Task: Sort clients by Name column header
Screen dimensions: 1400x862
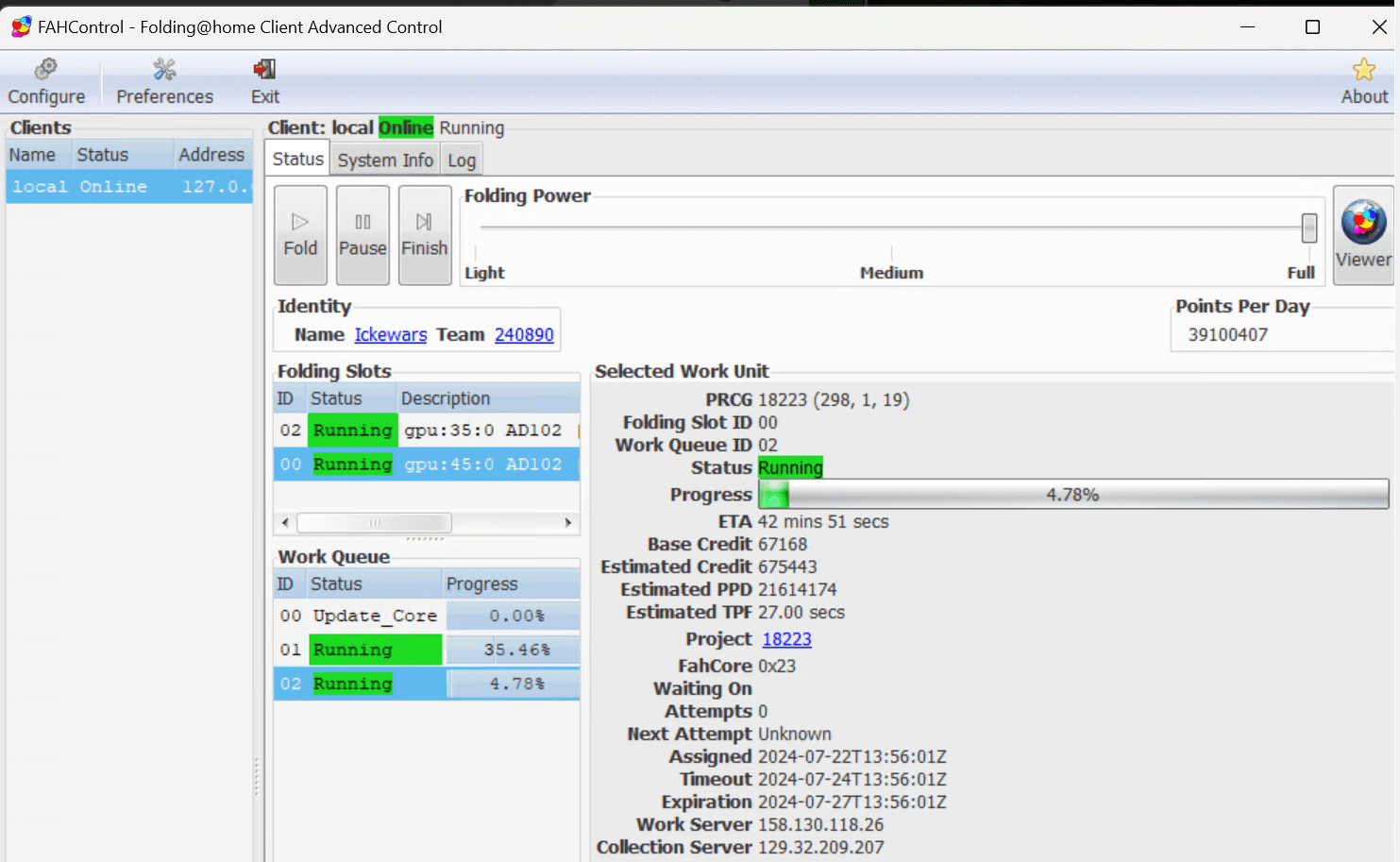Action: 38,155
